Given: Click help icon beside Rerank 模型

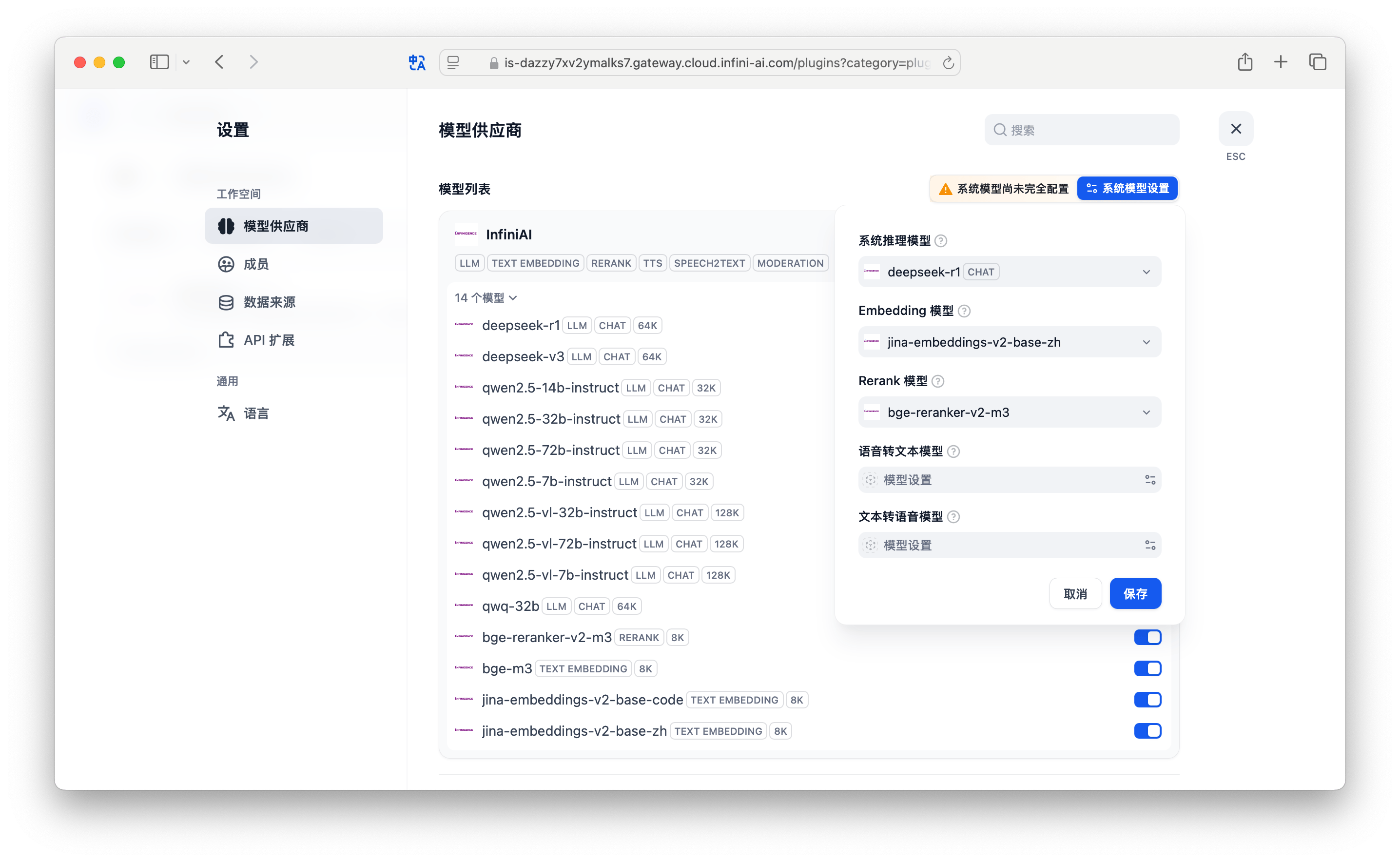Looking at the screenshot, I should (938, 381).
